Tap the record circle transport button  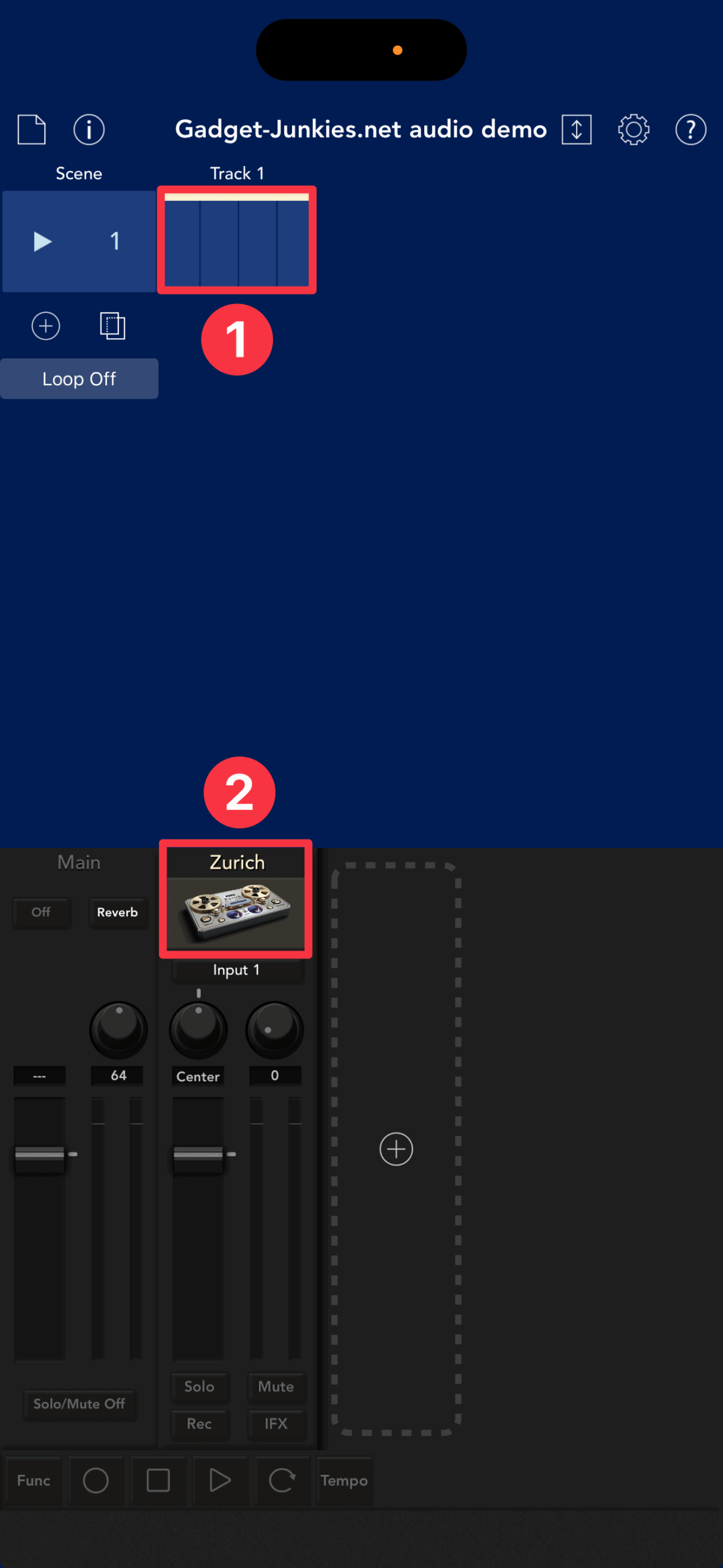pos(96,1480)
